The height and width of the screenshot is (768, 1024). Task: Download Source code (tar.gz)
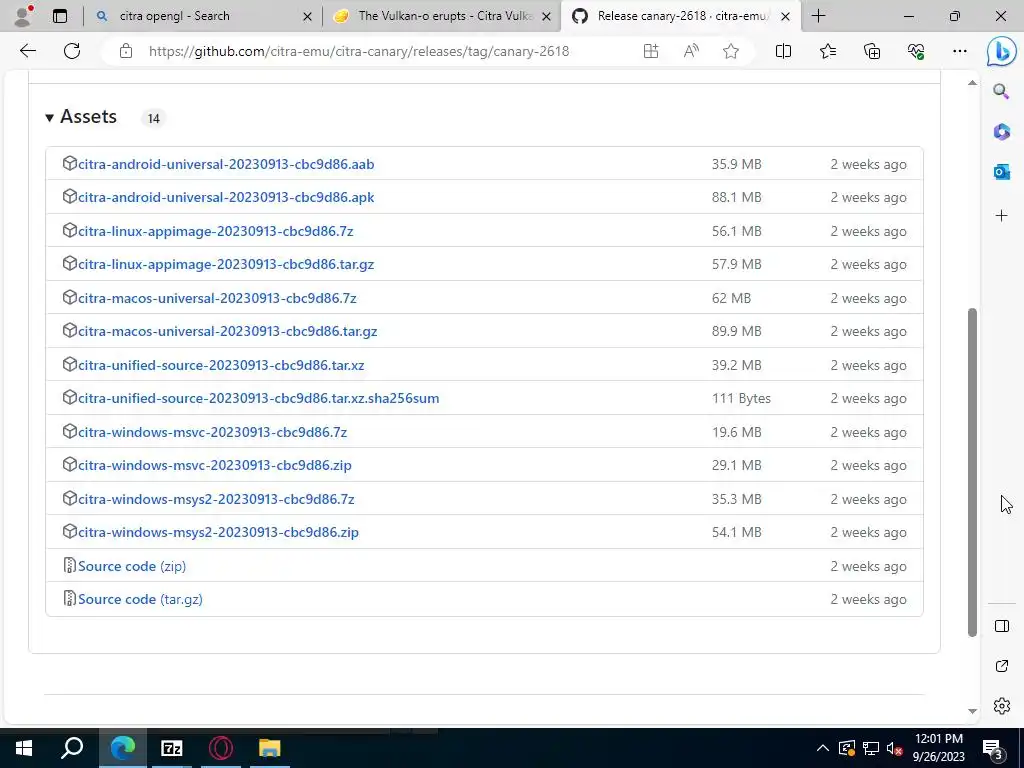click(x=140, y=600)
